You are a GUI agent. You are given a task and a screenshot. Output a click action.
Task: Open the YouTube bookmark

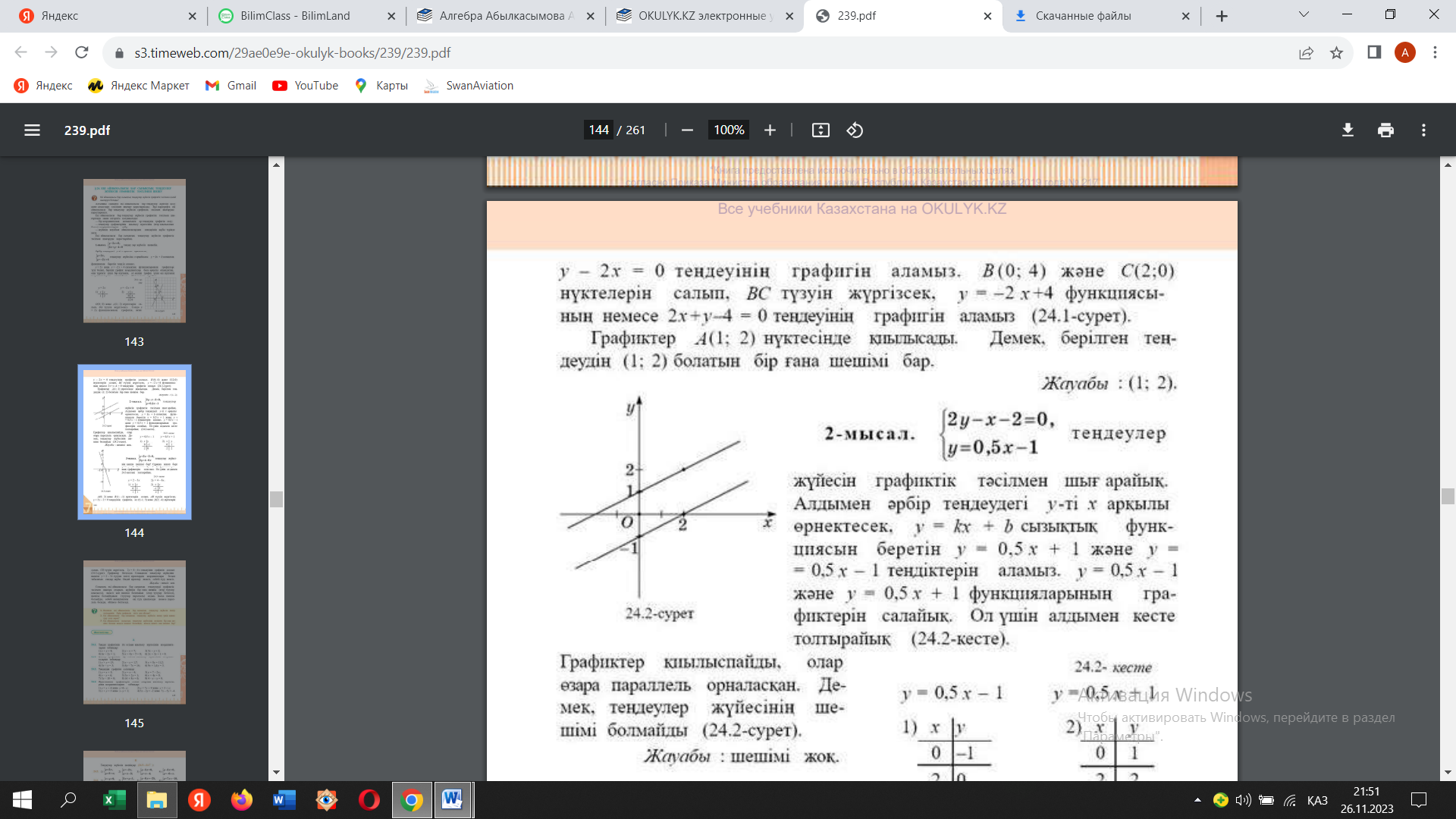point(306,86)
